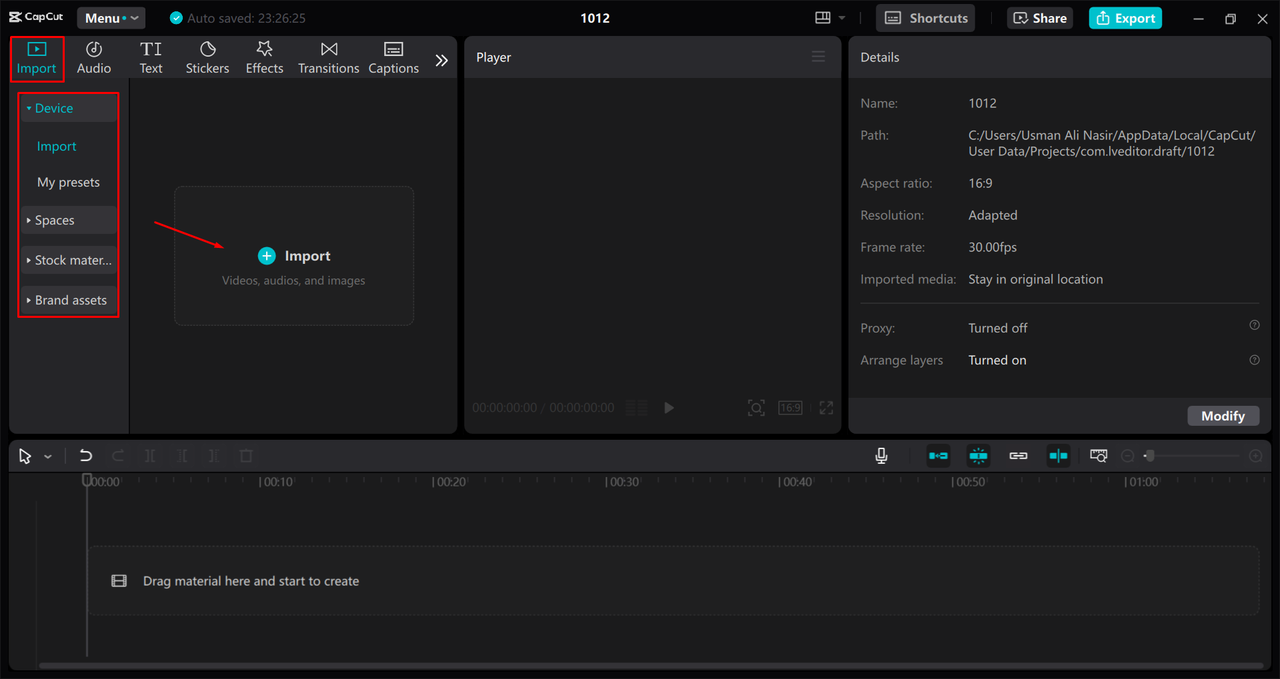The image size is (1280, 679).
Task: Show Proxy help info icon
Action: point(1254,325)
